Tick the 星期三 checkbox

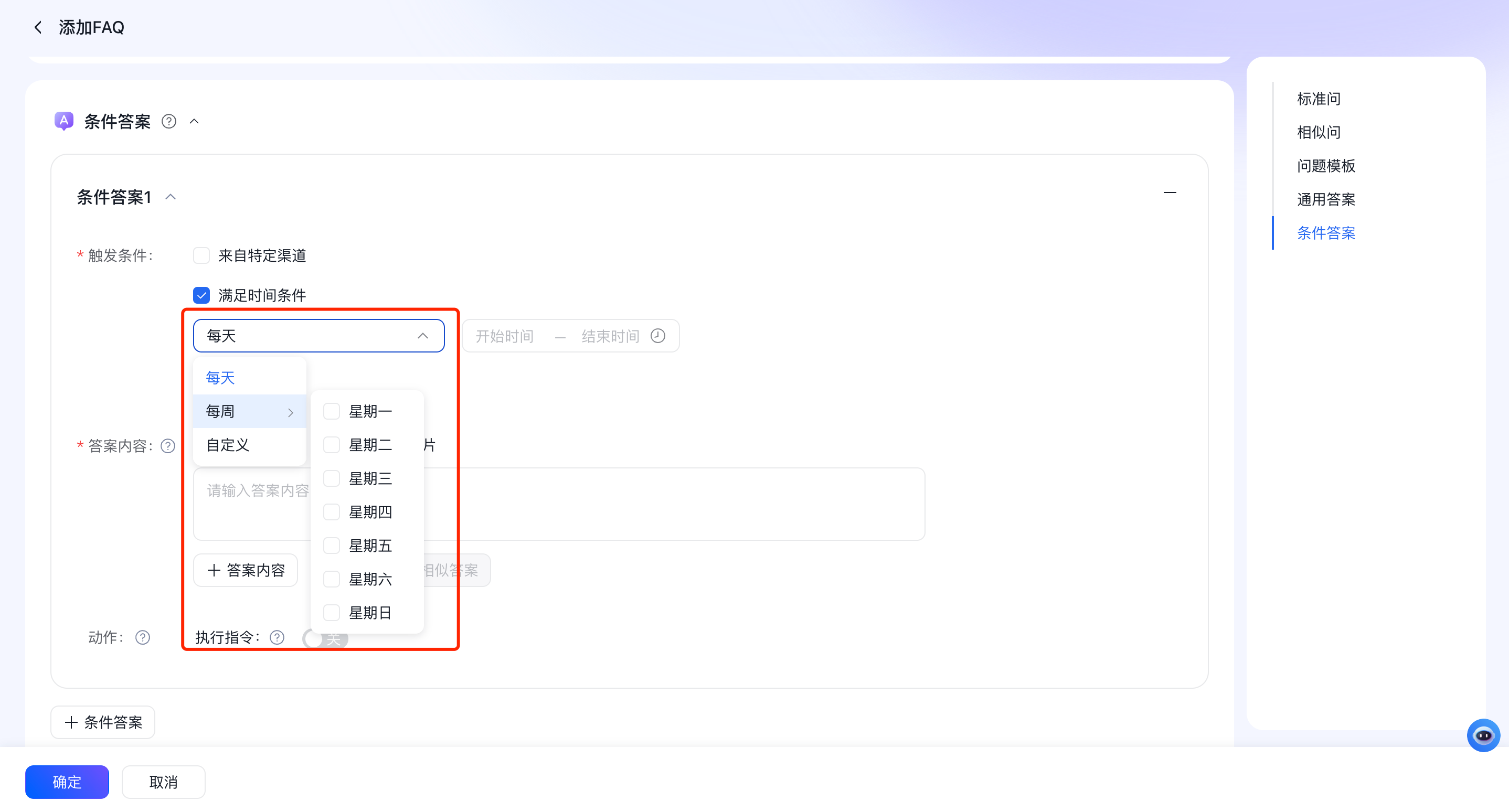pyautogui.click(x=332, y=479)
